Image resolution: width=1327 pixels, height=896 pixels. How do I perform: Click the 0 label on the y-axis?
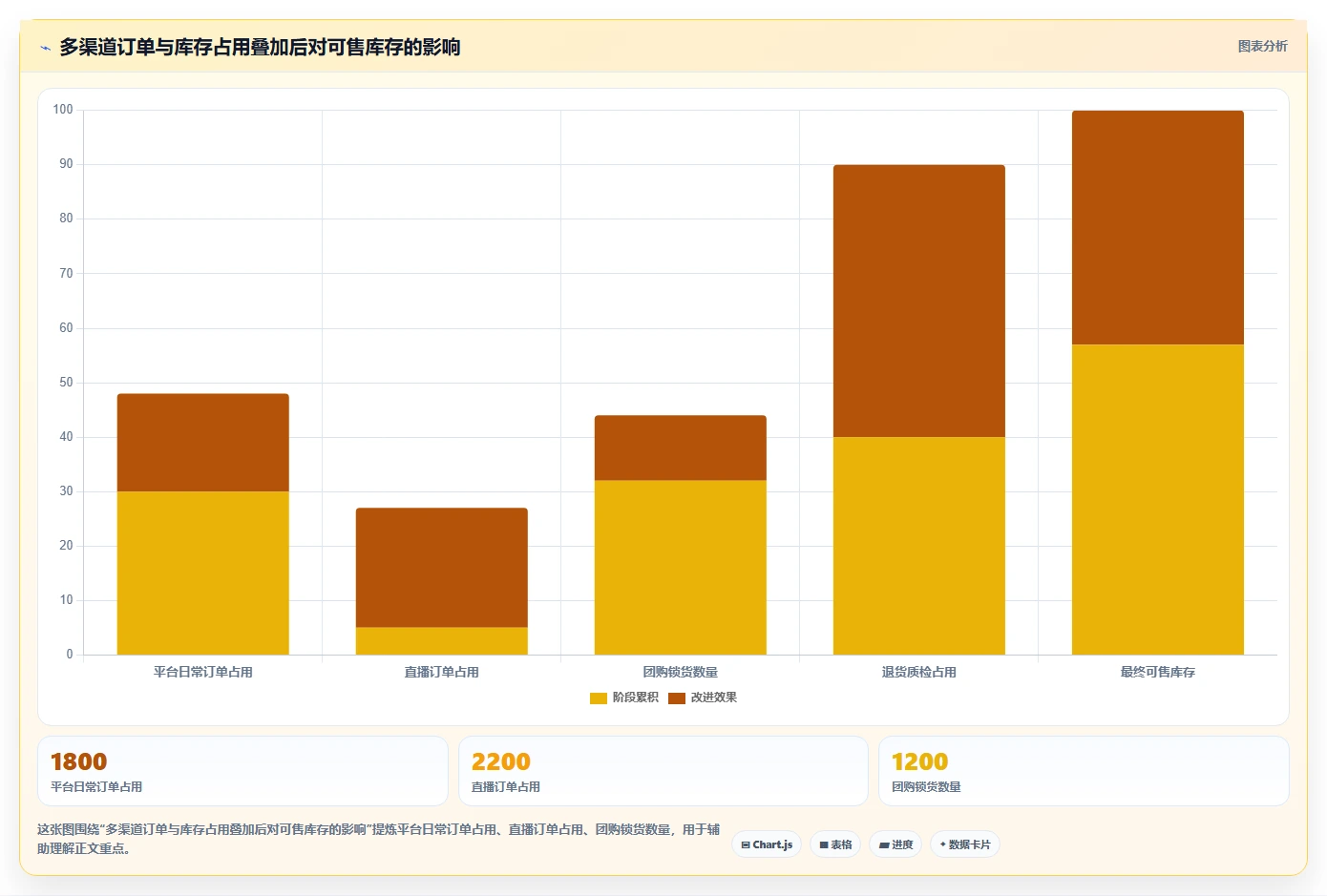pos(70,655)
